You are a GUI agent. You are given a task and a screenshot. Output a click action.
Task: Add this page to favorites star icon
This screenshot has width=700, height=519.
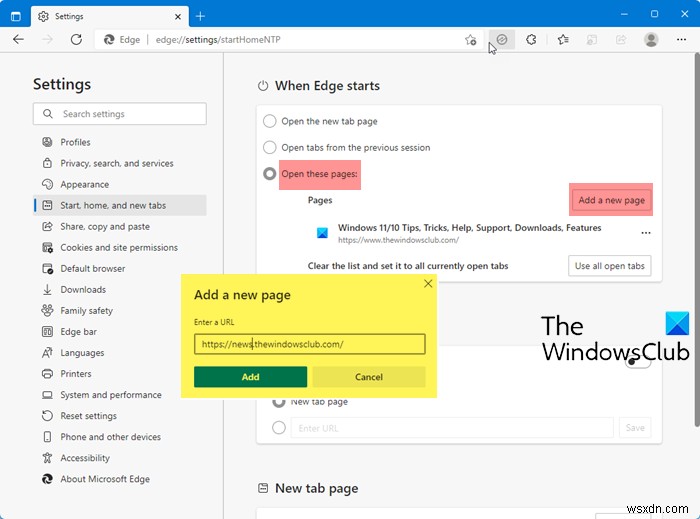pyautogui.click(x=471, y=40)
